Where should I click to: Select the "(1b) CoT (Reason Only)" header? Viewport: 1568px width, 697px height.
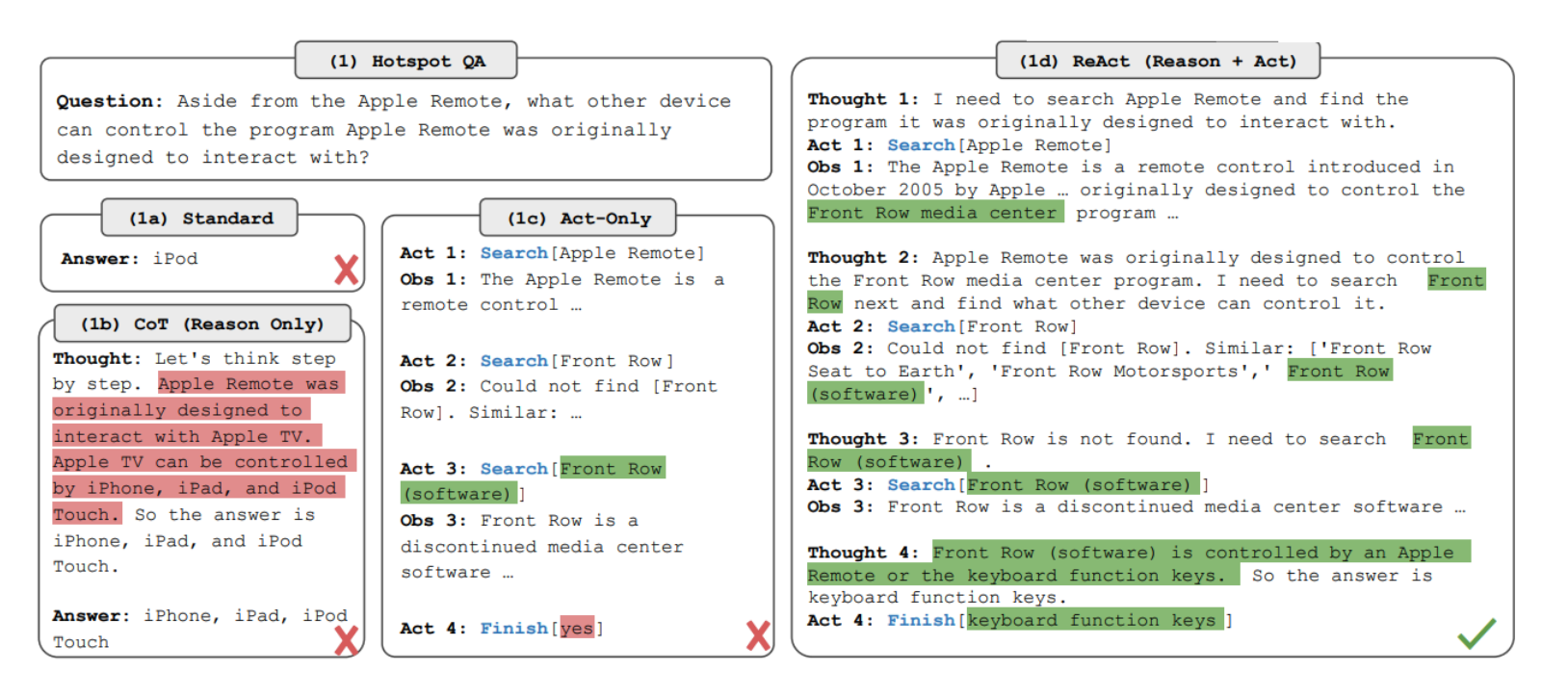(x=202, y=324)
